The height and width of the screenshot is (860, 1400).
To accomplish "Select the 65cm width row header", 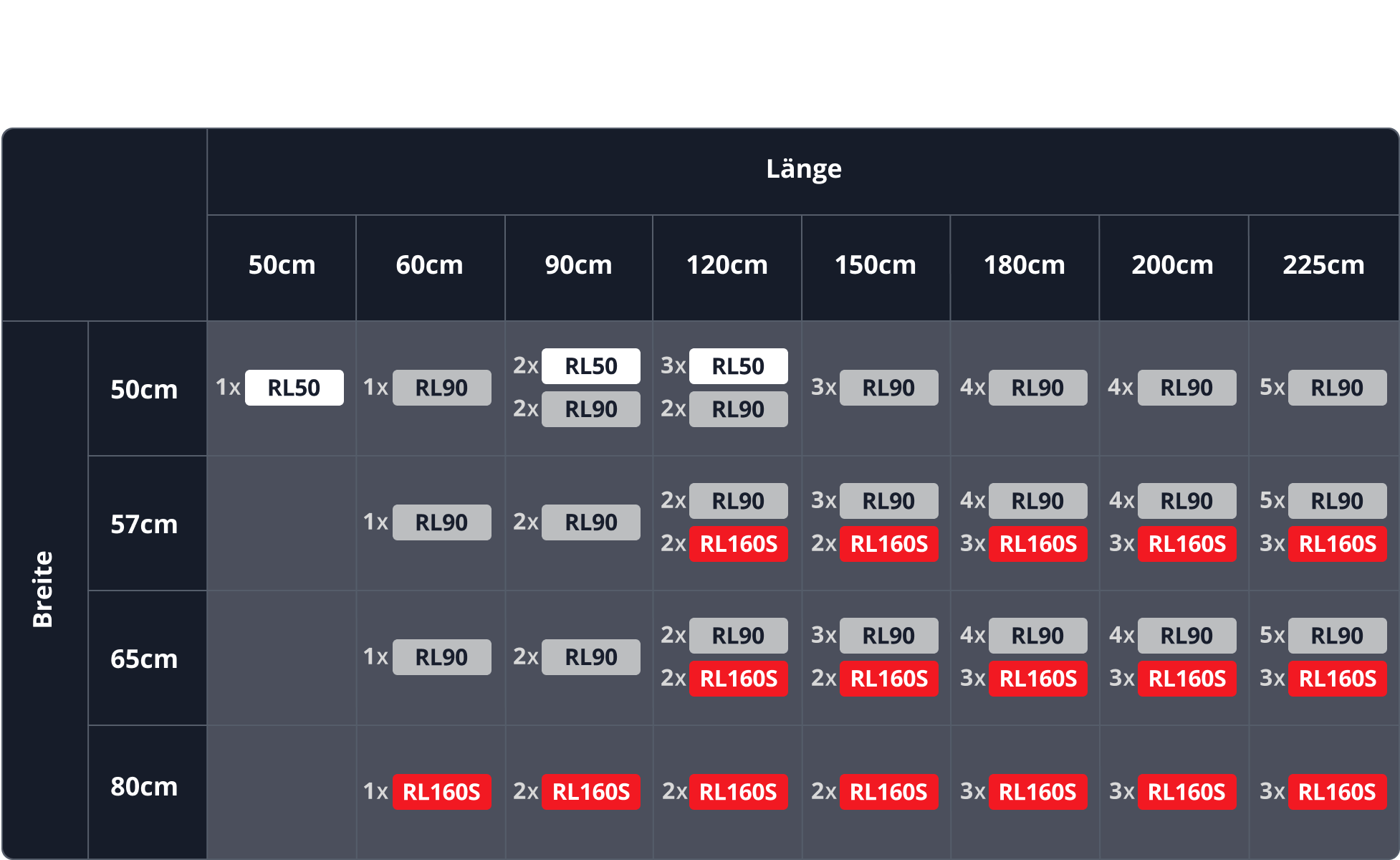I will (144, 659).
